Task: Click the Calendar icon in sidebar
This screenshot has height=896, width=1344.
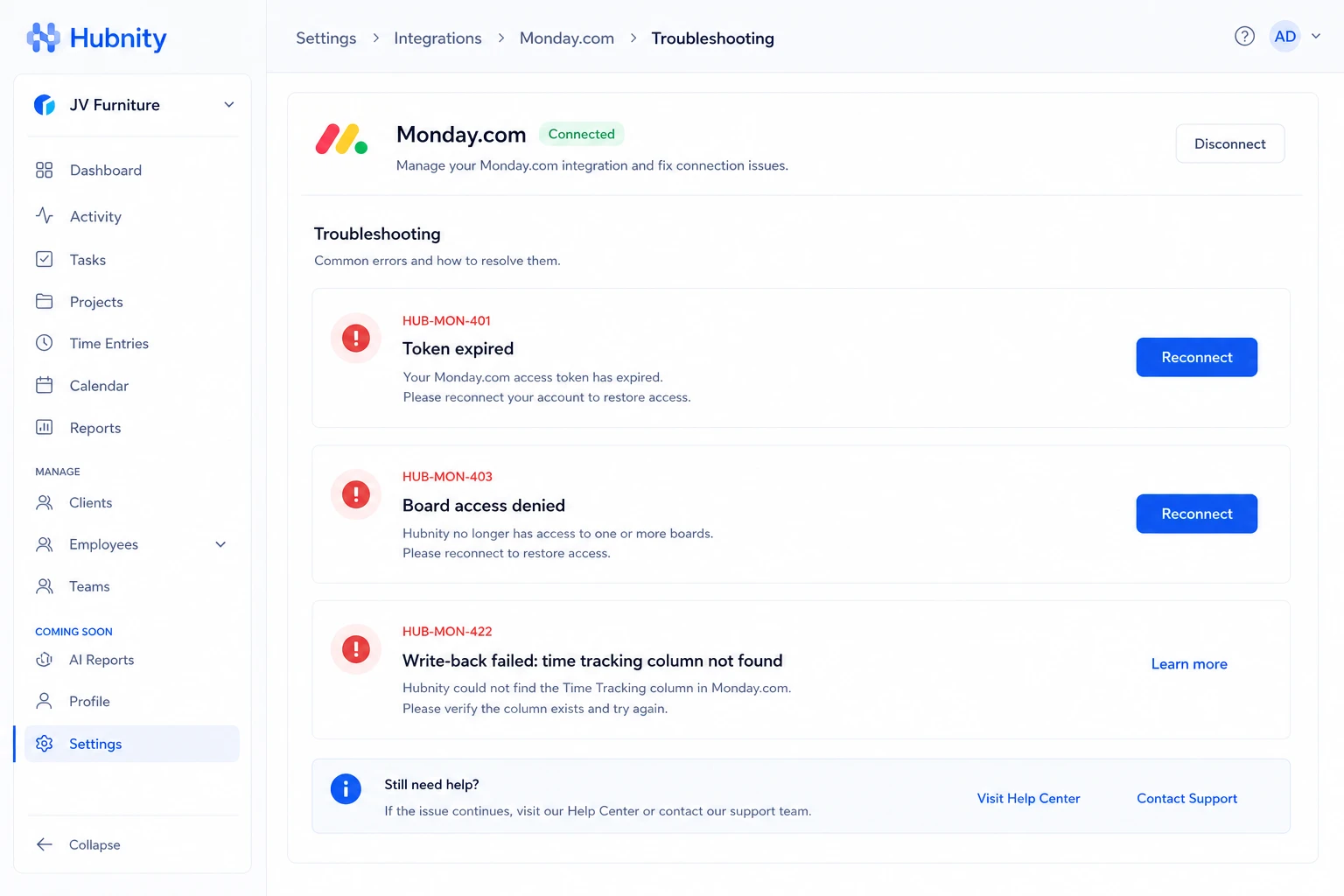Action: pyautogui.click(x=45, y=385)
